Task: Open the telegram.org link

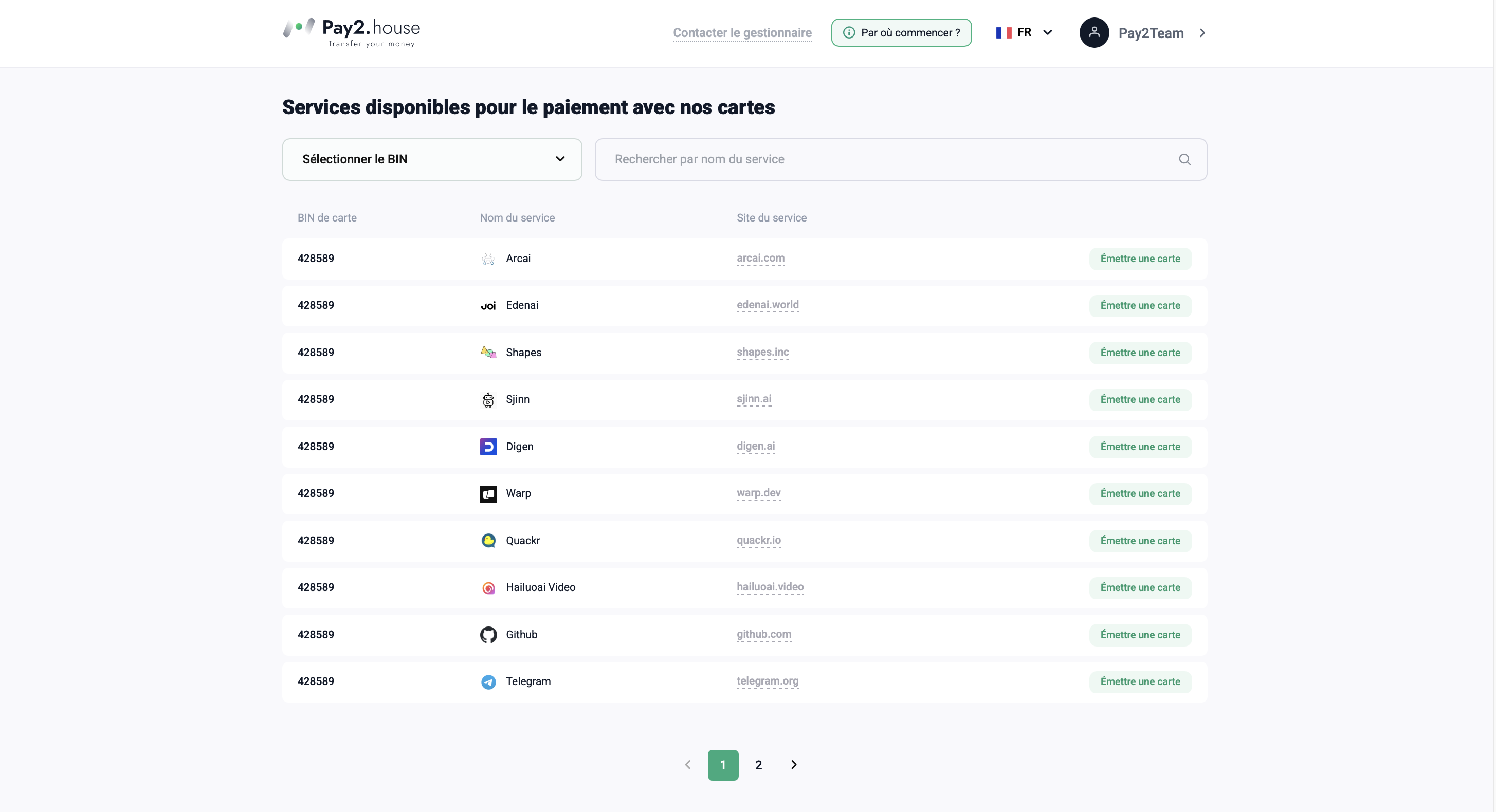Action: (x=768, y=681)
